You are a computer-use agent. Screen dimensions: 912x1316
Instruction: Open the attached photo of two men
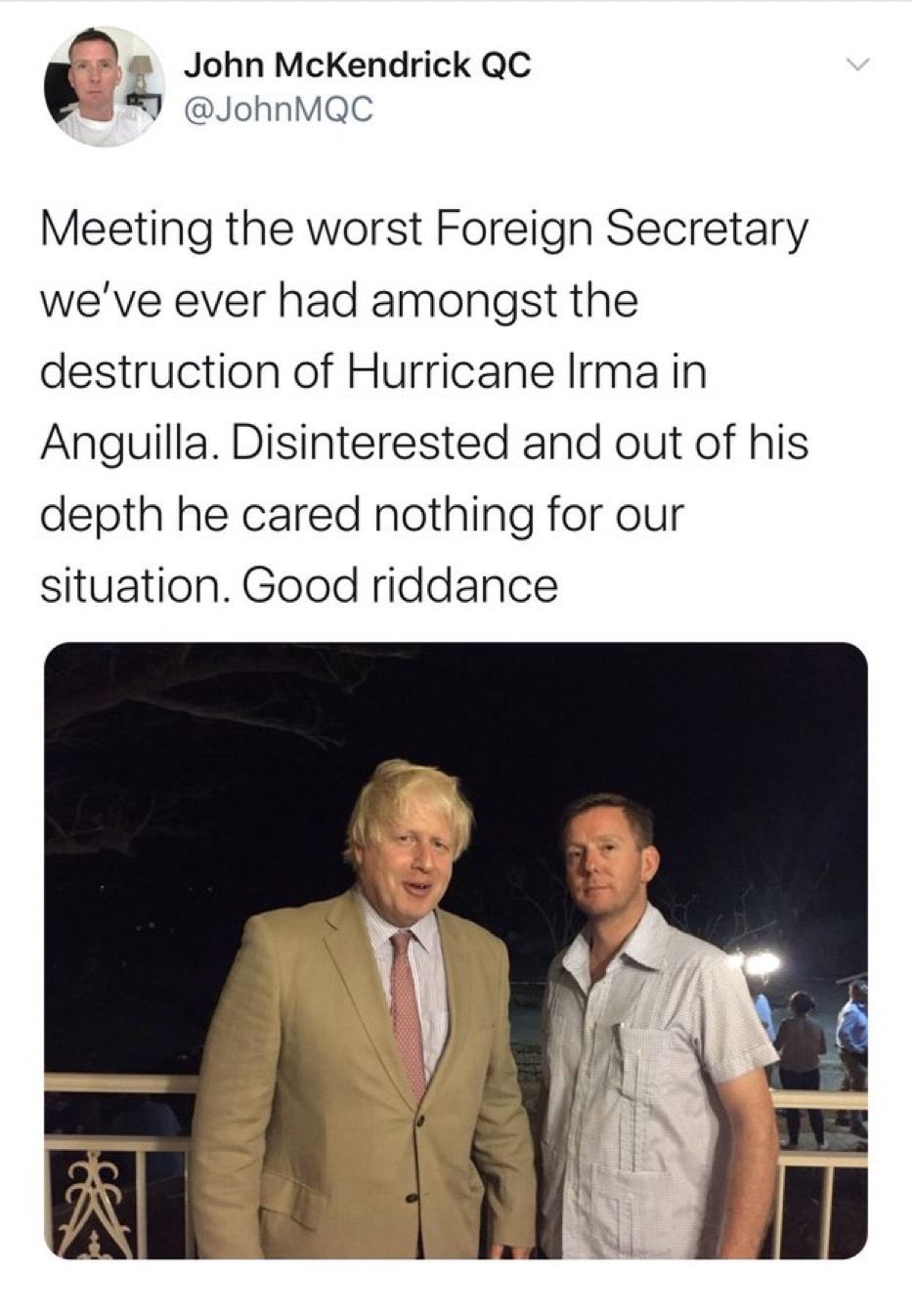tap(456, 950)
